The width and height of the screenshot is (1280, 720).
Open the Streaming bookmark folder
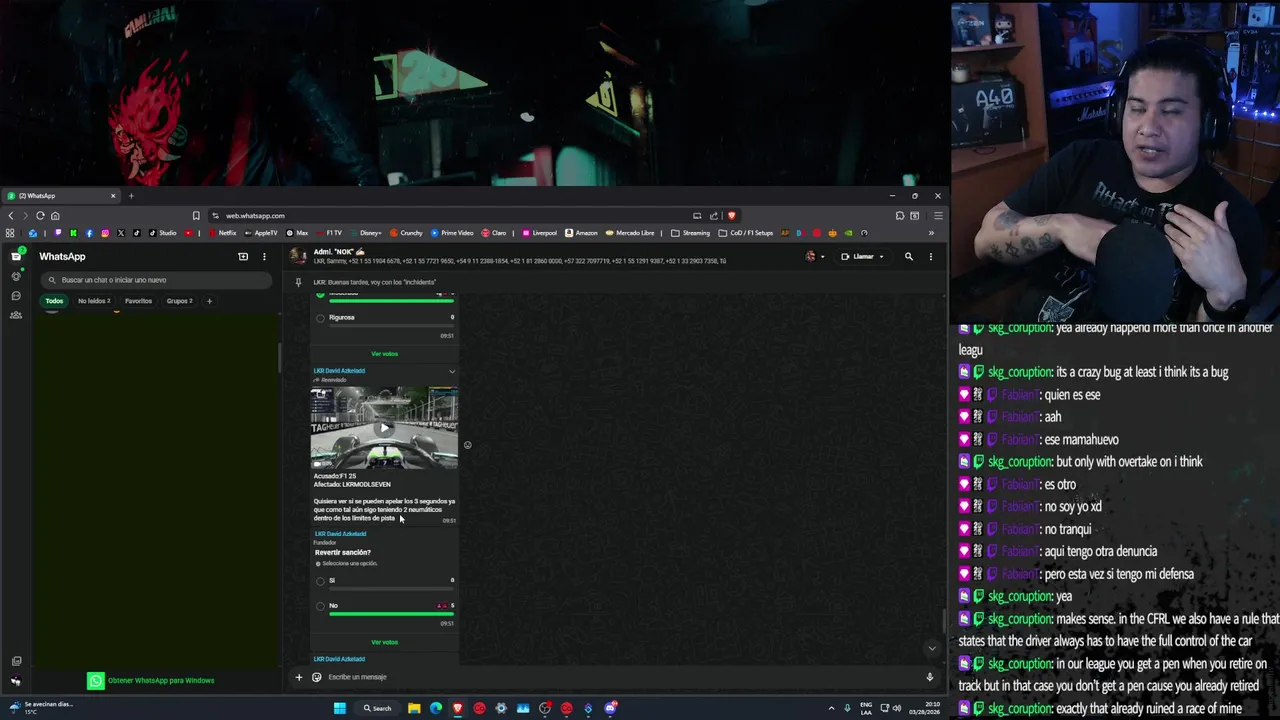pyautogui.click(x=691, y=233)
